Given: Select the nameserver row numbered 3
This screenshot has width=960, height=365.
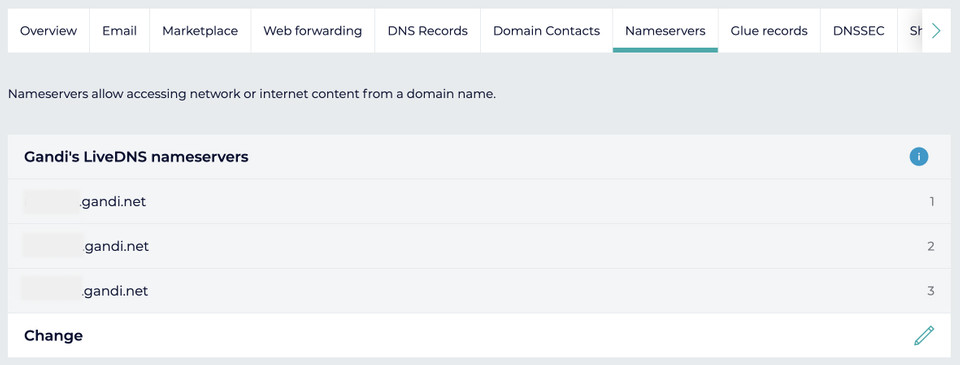Looking at the screenshot, I should [x=480, y=291].
